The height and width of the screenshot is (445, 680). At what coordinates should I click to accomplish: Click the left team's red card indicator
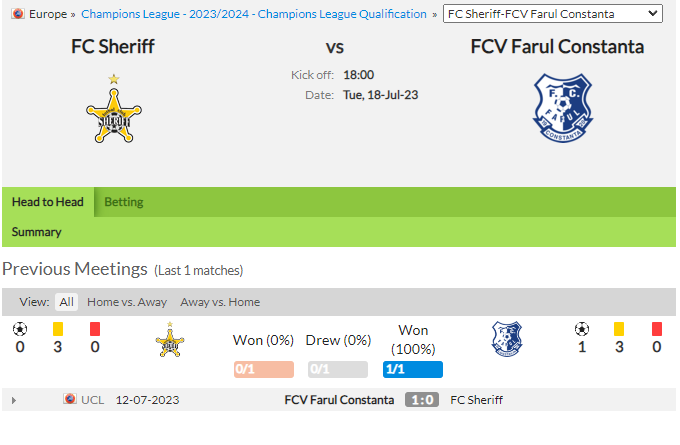(x=95, y=329)
